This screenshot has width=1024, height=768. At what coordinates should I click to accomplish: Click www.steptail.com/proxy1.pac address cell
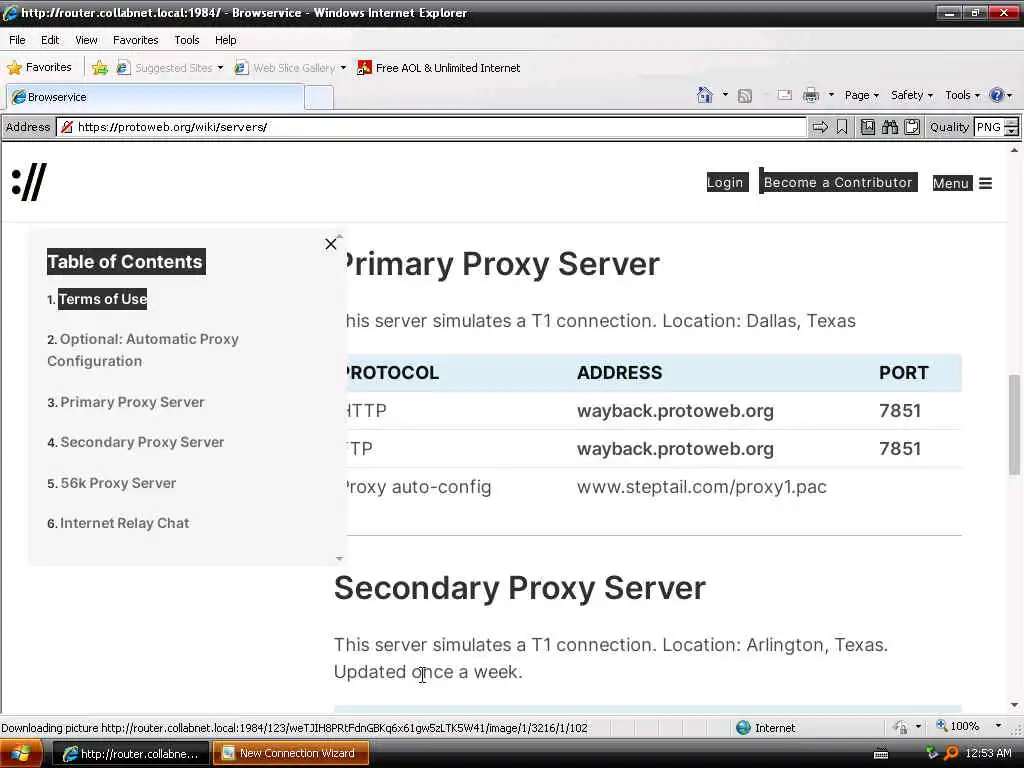[701, 487]
